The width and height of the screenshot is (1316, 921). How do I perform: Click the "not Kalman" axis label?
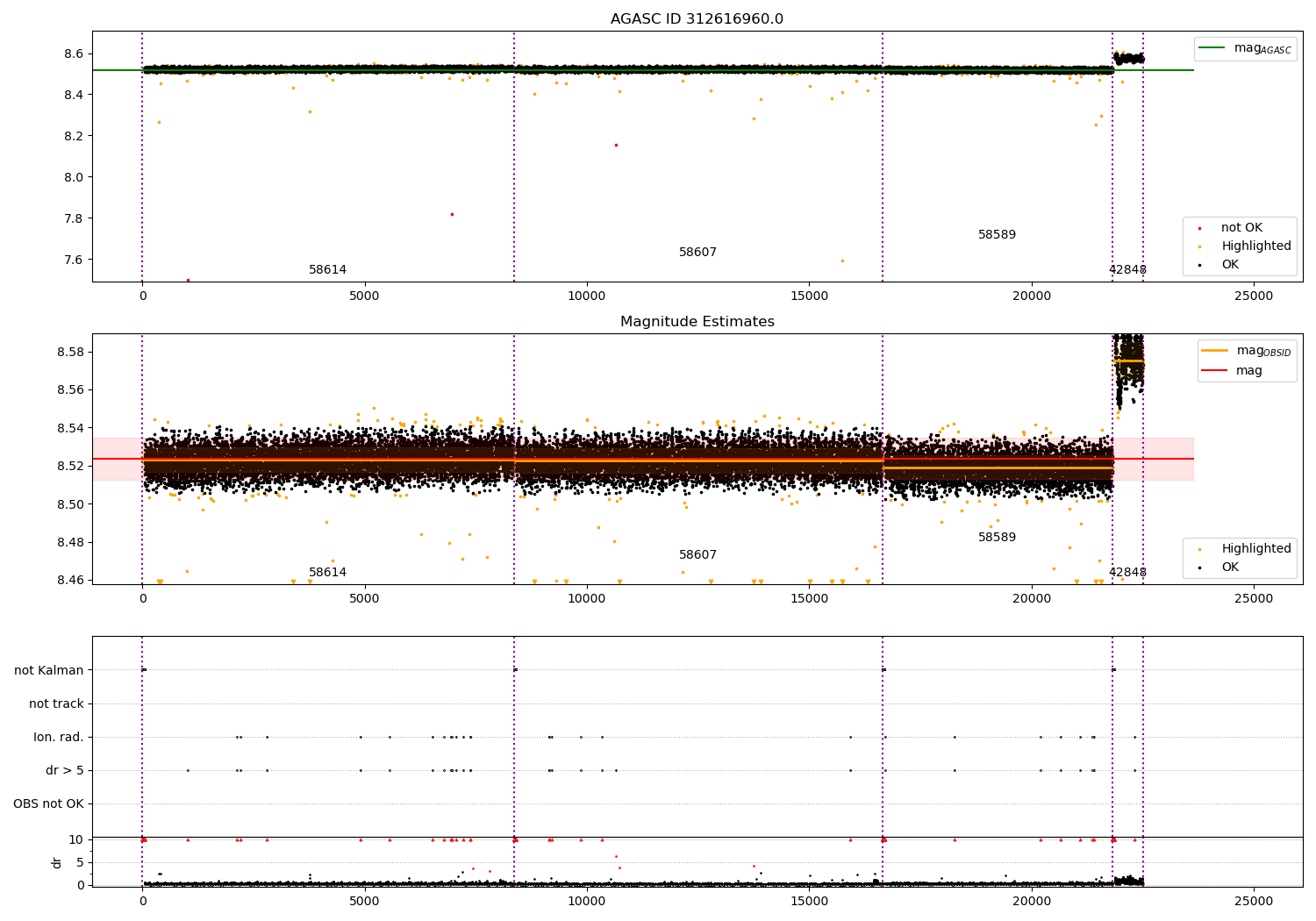tap(49, 671)
